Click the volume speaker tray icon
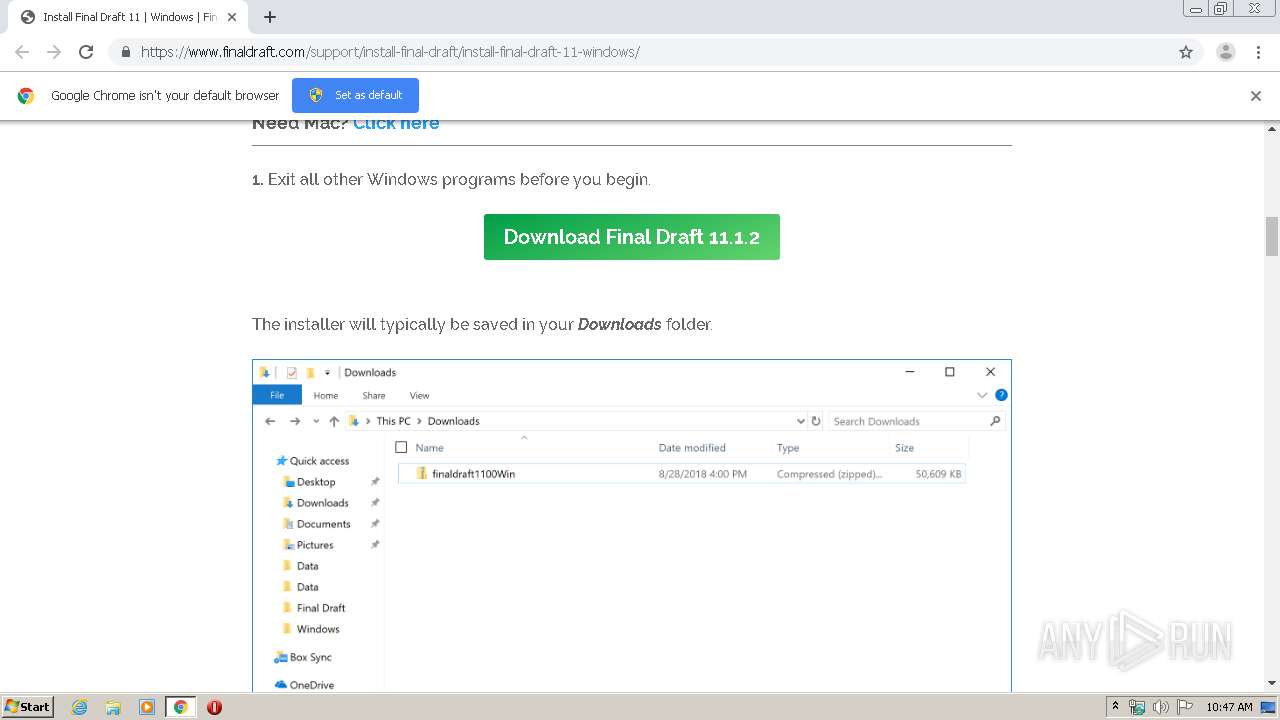Image resolution: width=1280 pixels, height=720 pixels. [x=1161, y=707]
